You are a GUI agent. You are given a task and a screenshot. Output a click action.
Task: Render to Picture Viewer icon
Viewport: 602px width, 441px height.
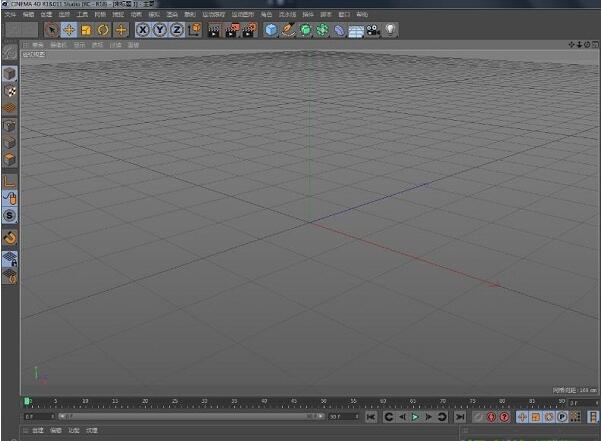[x=232, y=30]
